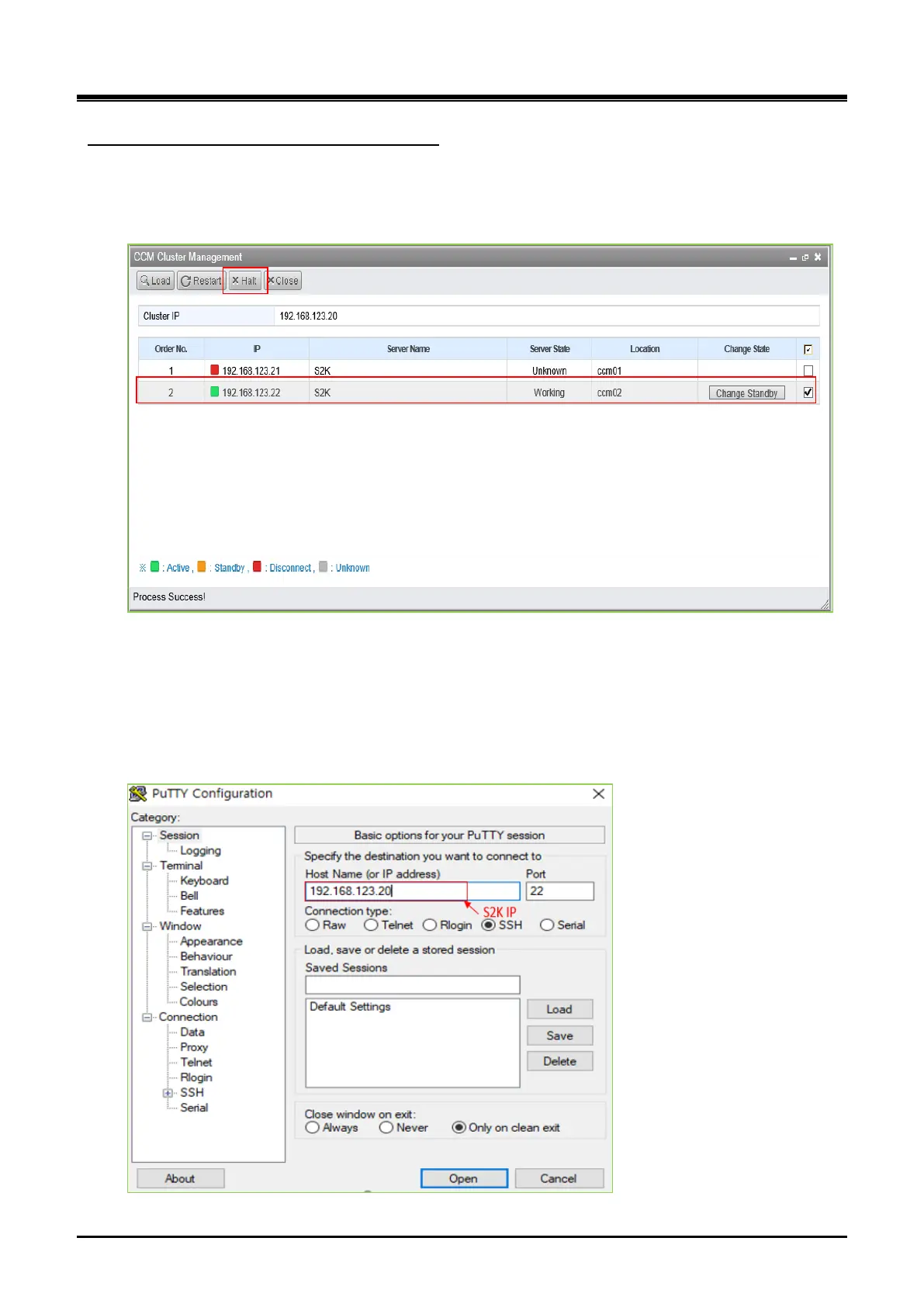Click the Saved Sessions name field
924x1307 pixels.
(413, 984)
